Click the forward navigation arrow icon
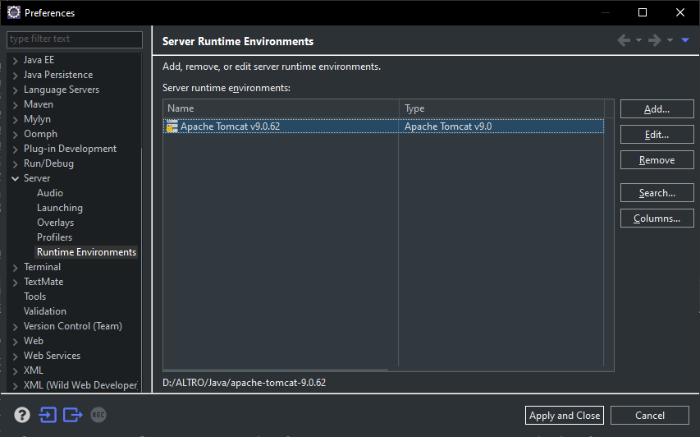The image size is (700, 437). pos(654,40)
